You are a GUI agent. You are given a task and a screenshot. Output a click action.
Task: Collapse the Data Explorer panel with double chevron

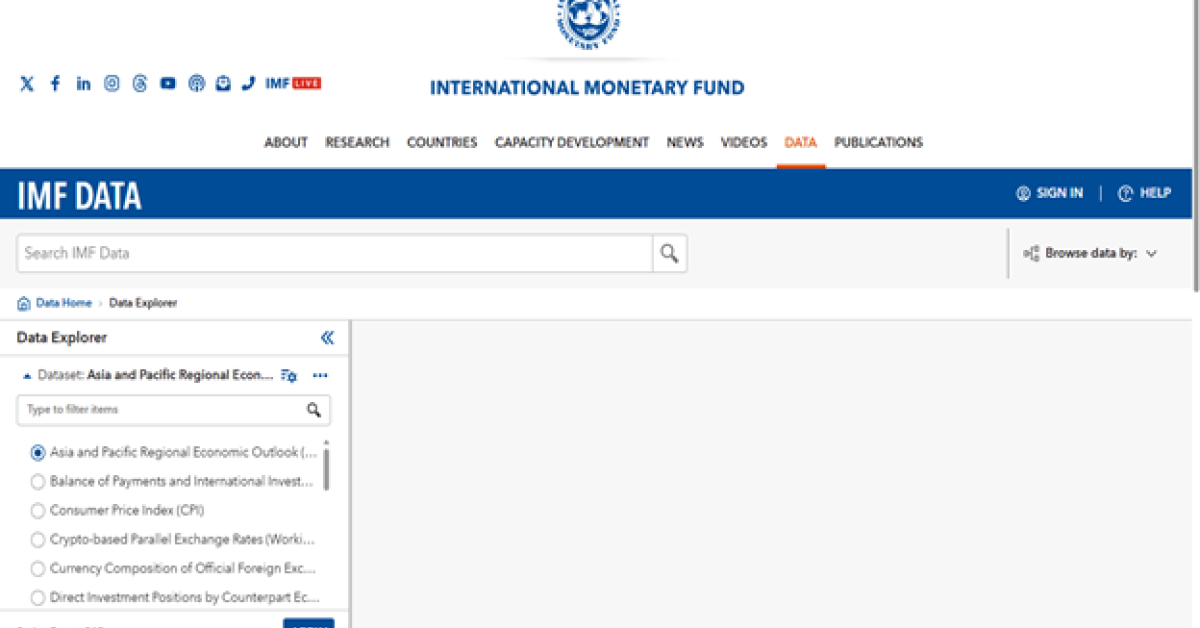coord(327,338)
